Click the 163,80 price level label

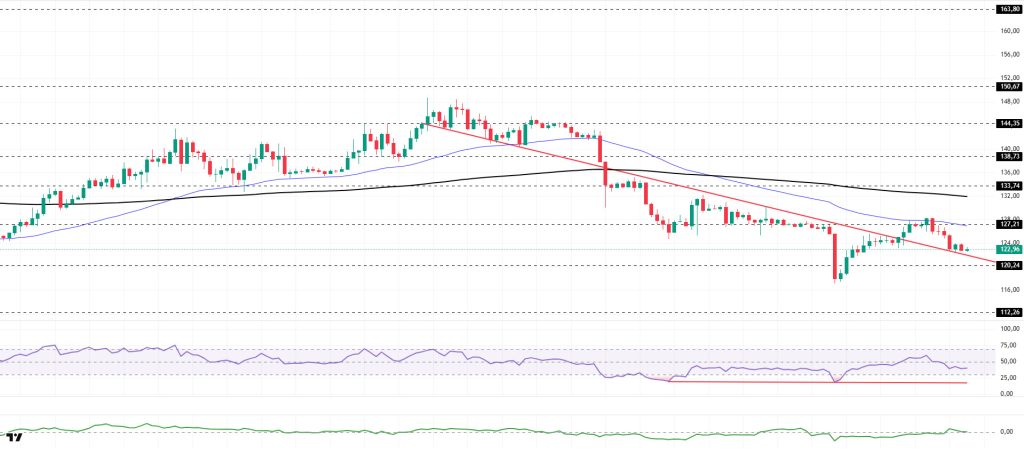click(x=1007, y=9)
